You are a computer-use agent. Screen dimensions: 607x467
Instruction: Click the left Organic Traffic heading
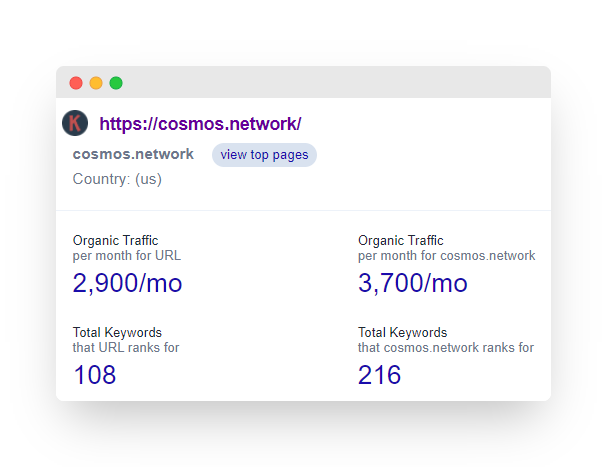click(x=115, y=240)
